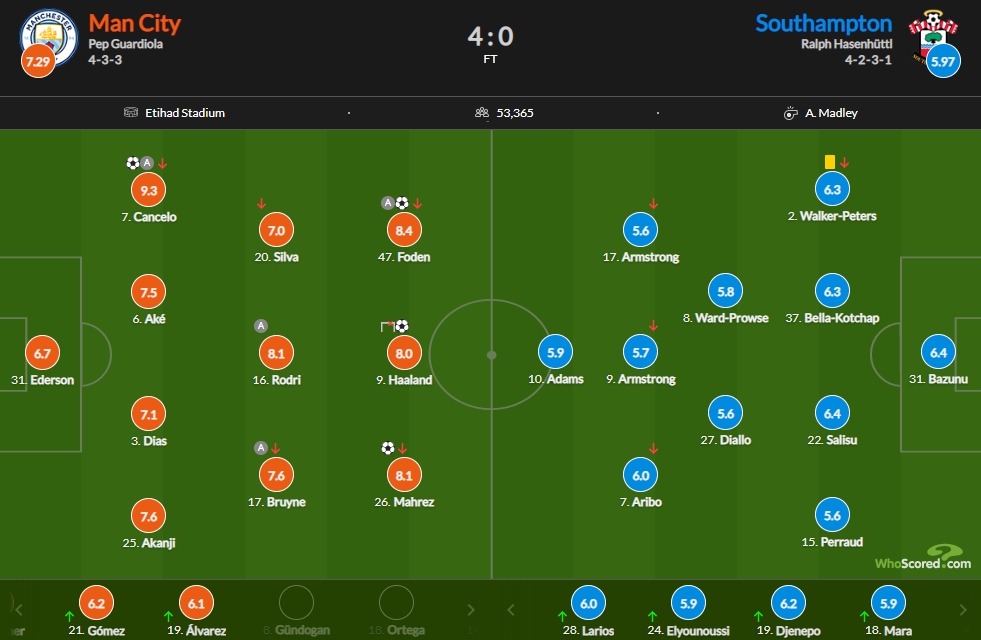Open the Man City team link

coord(135,23)
